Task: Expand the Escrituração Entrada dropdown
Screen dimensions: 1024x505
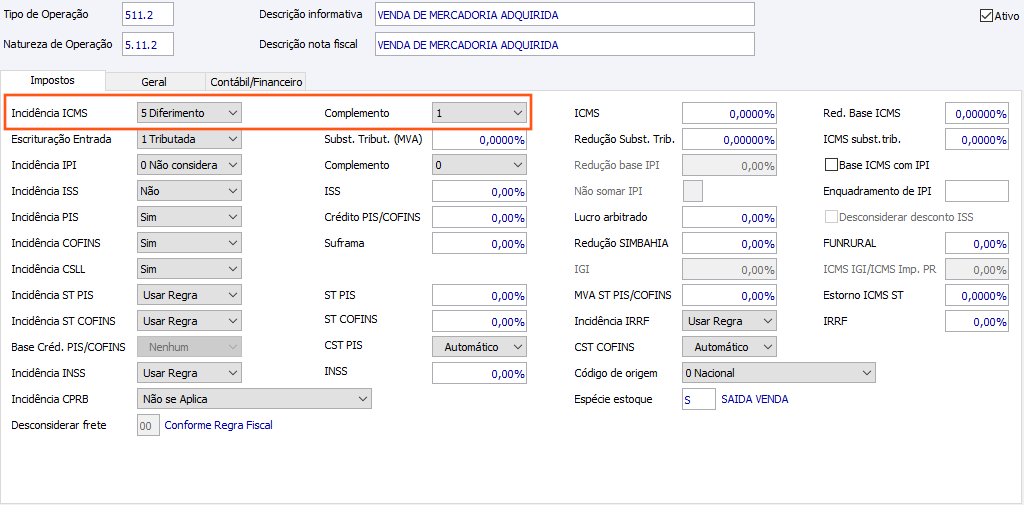Action: point(189,139)
